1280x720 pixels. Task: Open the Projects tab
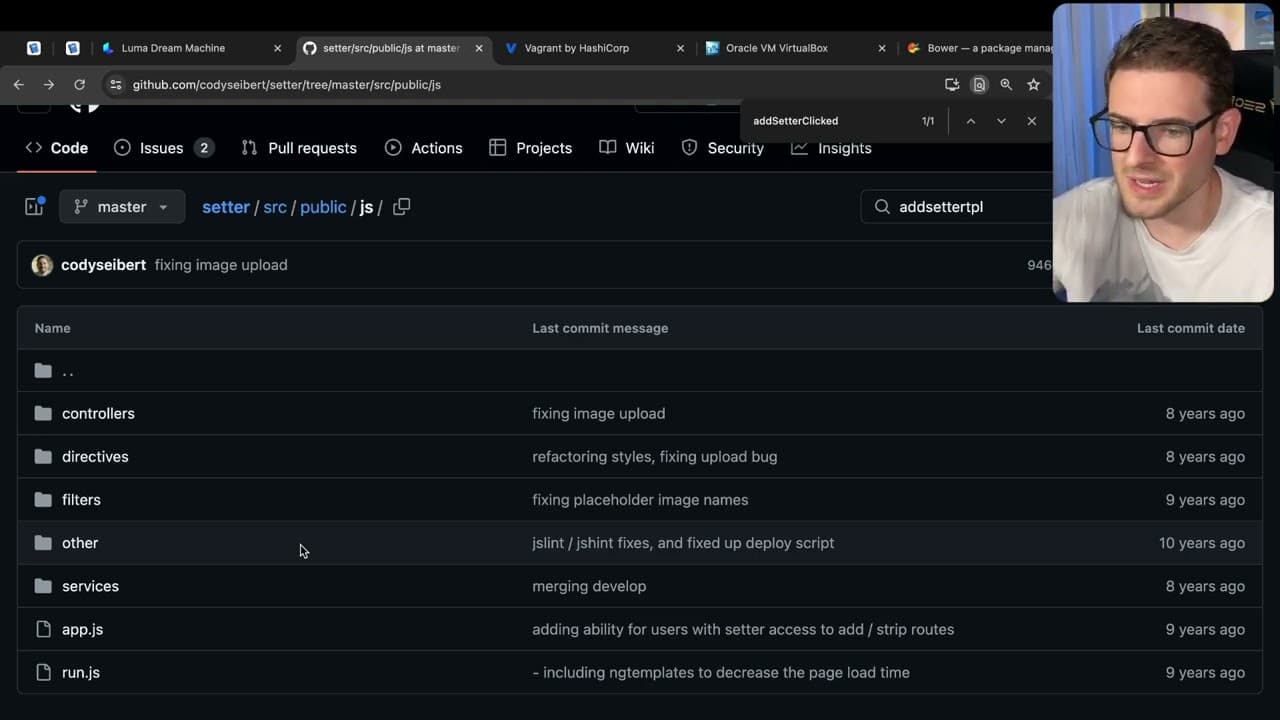tap(530, 148)
